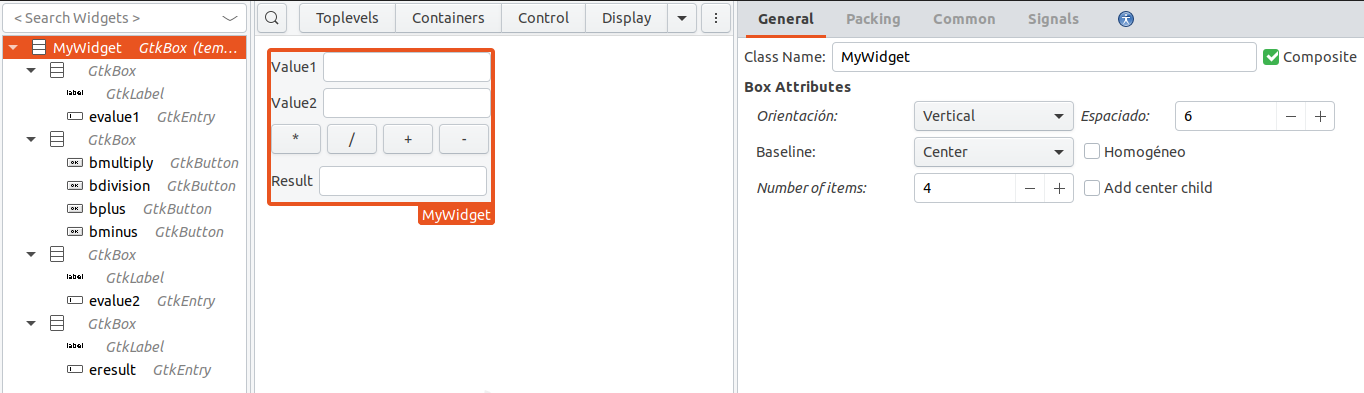This screenshot has width=1364, height=393.
Task: Open the accessibility tab icon
Action: click(x=1126, y=19)
